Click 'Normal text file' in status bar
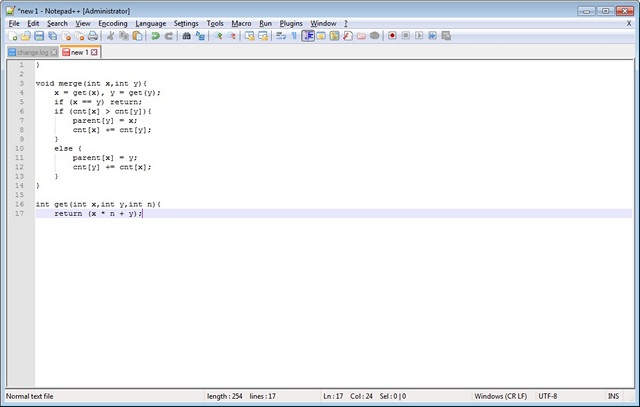Screen dimensions: 640x407 coord(29,396)
